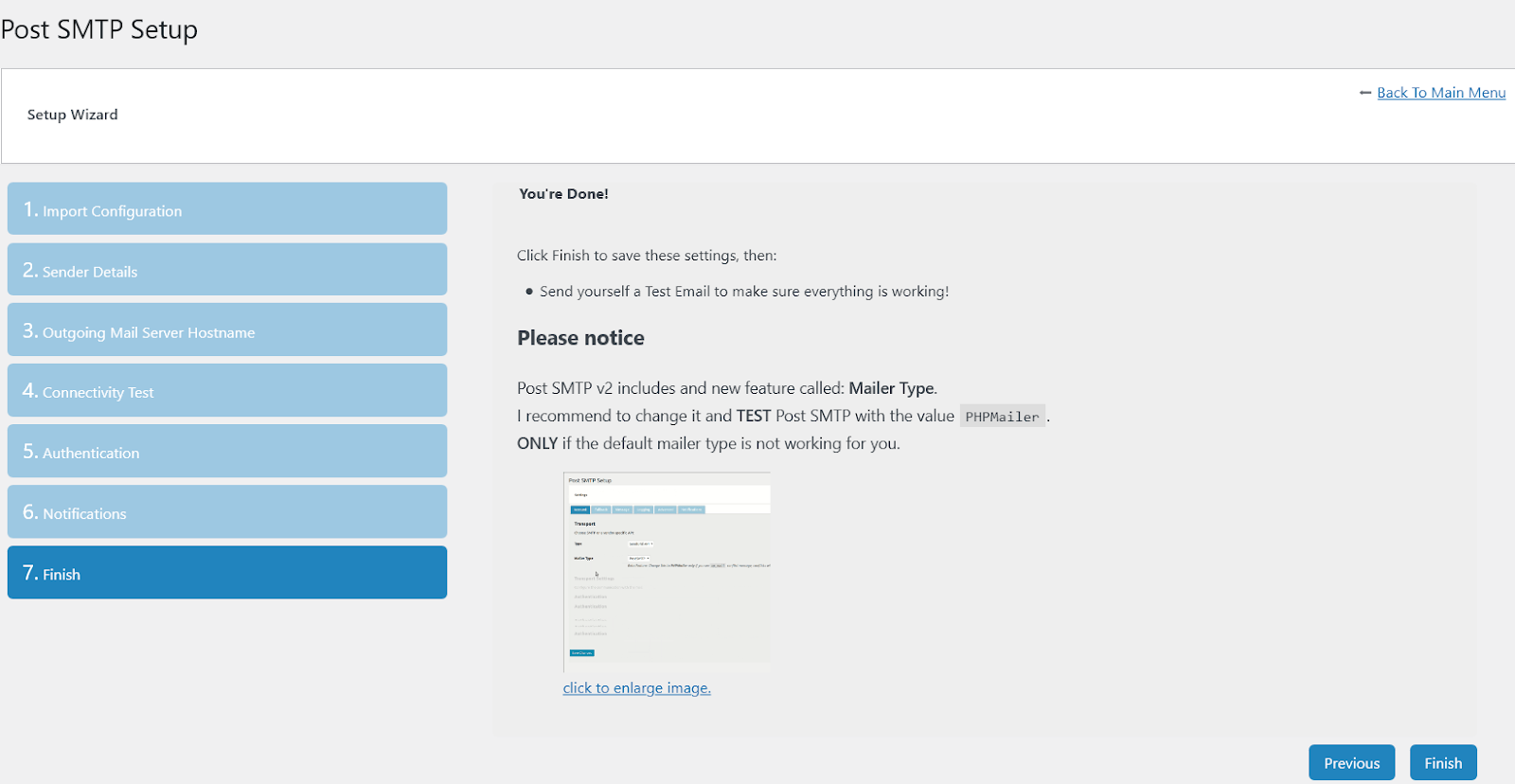Click the PHPMailer code value
This screenshot has height=784, width=1515.
[x=1002, y=417]
